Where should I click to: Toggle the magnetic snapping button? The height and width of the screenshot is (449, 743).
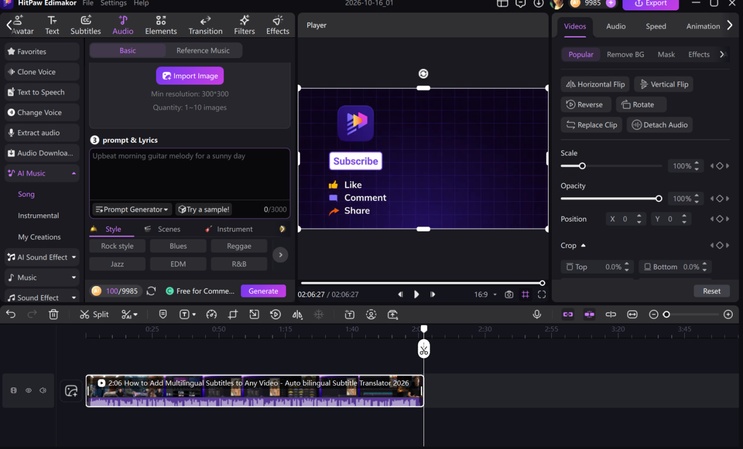point(589,314)
